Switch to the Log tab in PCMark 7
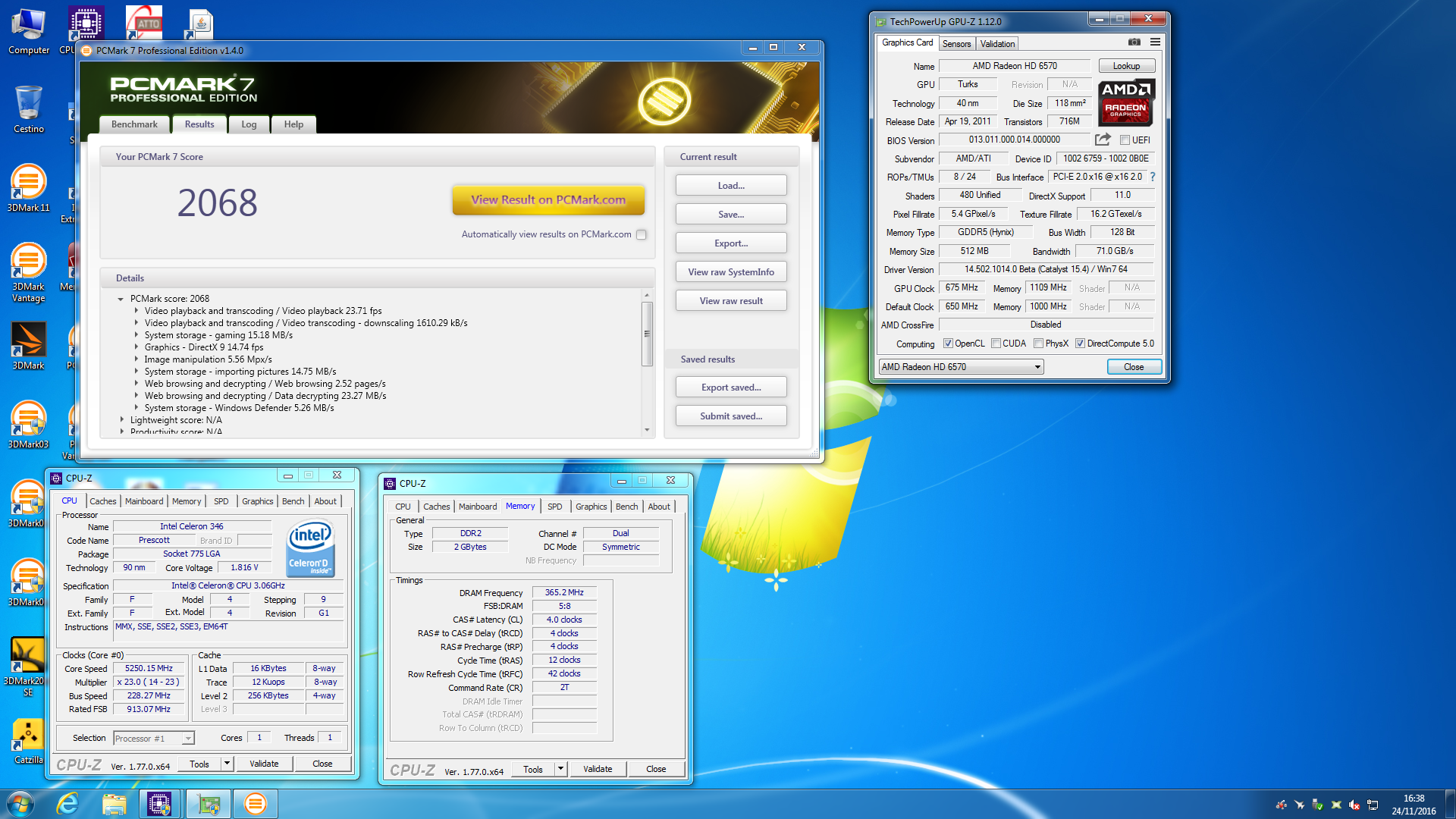1456x819 pixels. pos(249,124)
